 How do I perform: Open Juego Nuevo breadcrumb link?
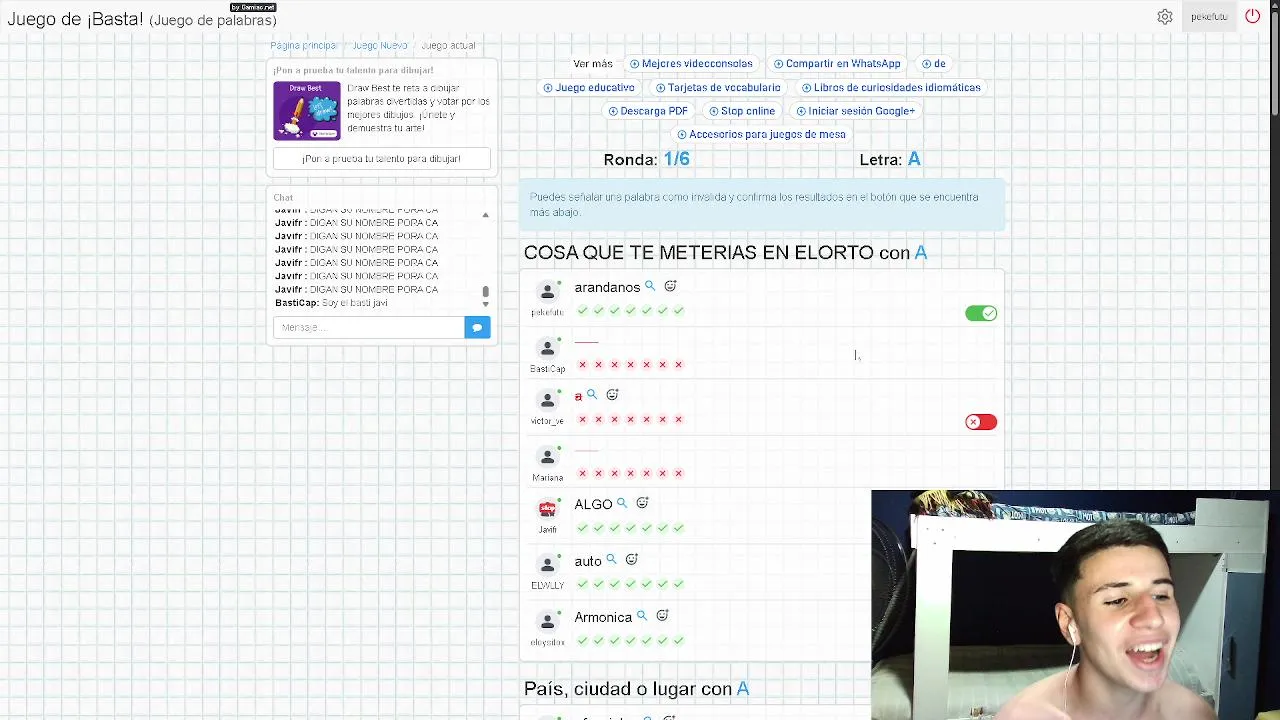pyautogui.click(x=380, y=45)
